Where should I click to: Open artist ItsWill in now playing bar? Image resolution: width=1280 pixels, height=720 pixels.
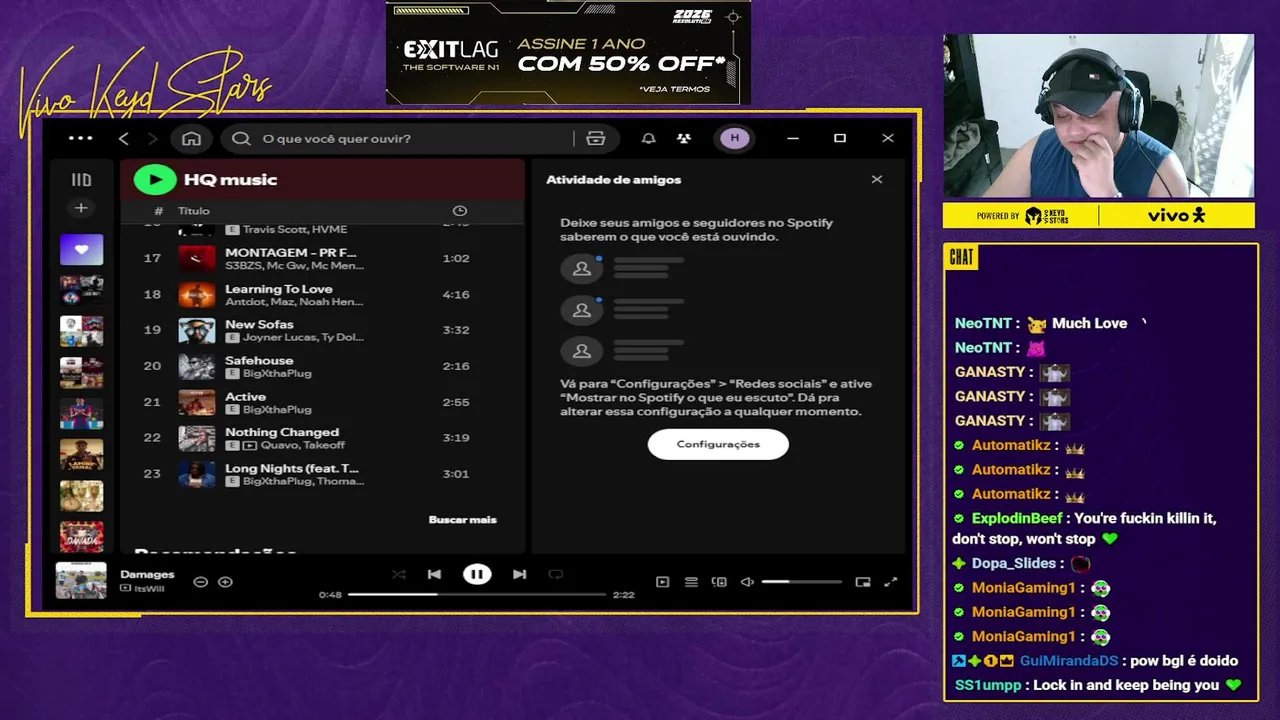pyautogui.click(x=149, y=589)
